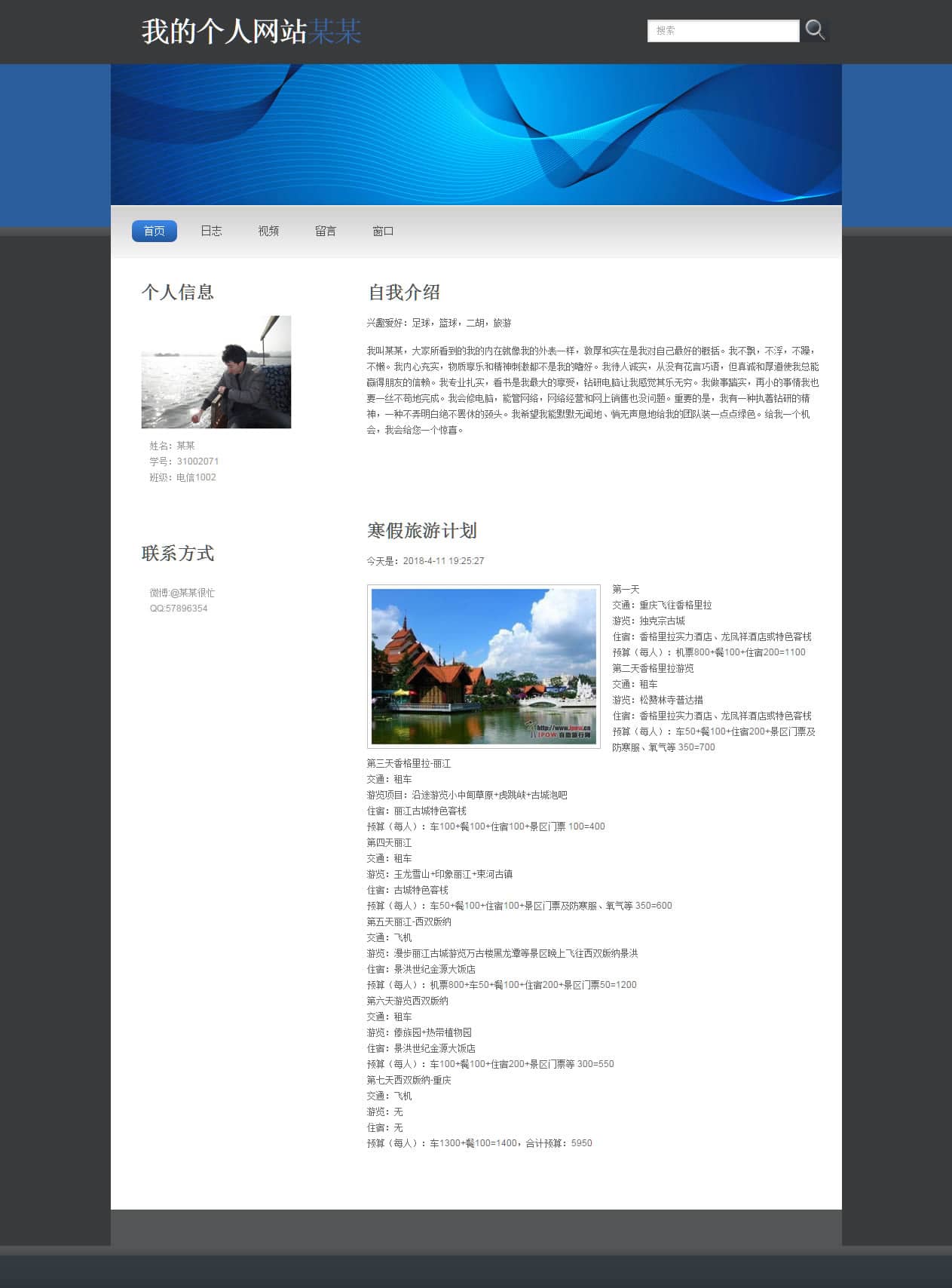952x1288 pixels.
Task: Select the 首页 navigation tab
Action: [155, 231]
